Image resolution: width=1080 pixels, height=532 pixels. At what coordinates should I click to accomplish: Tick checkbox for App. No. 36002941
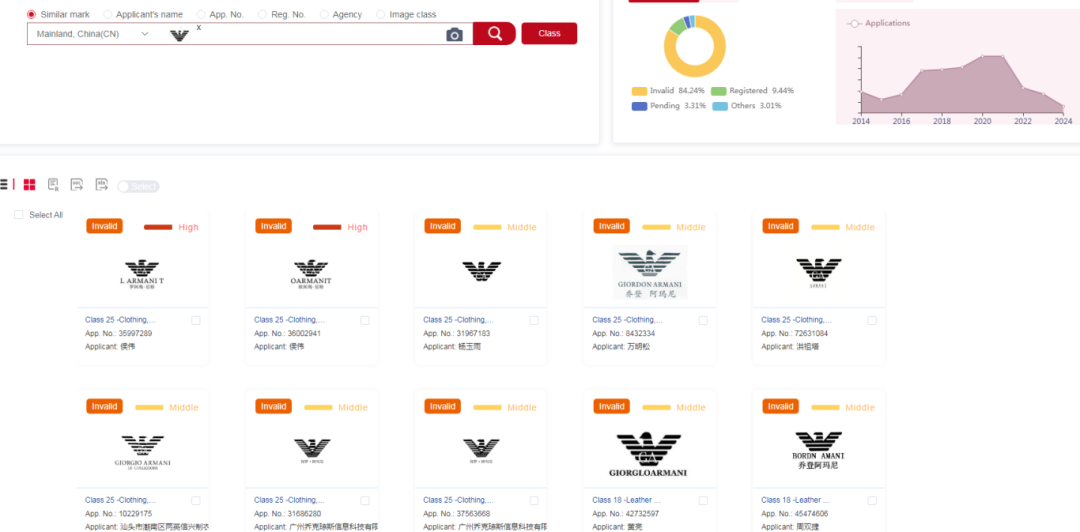click(364, 320)
